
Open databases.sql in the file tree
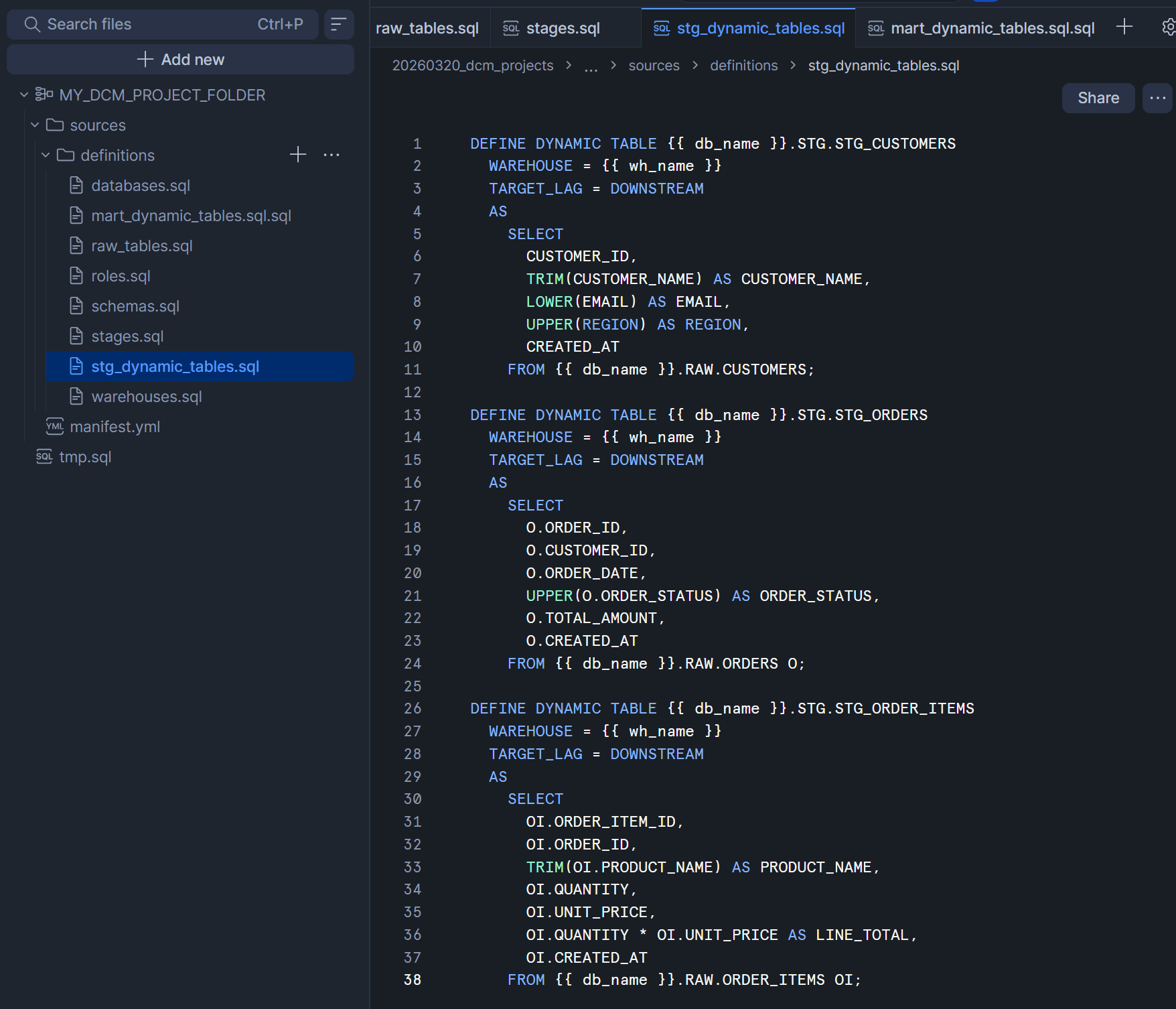[x=141, y=186]
